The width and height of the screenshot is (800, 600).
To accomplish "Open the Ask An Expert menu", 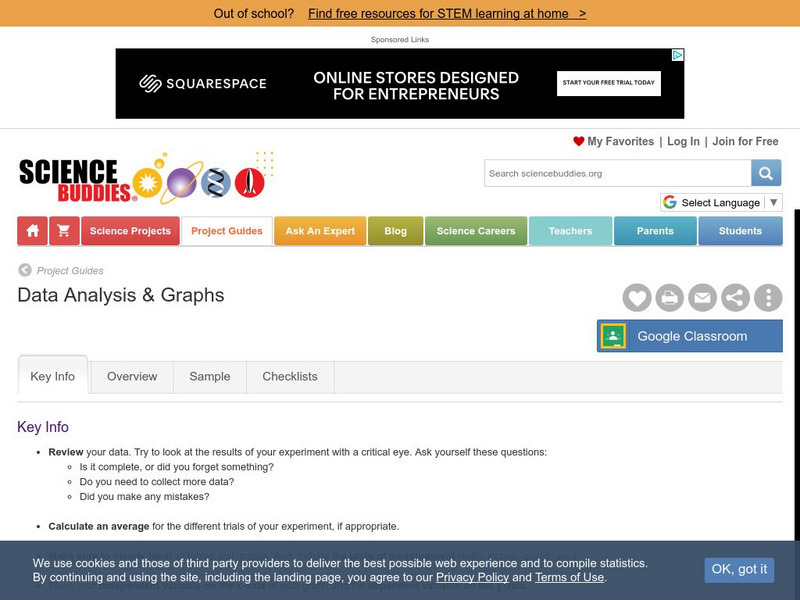I will pyautogui.click(x=320, y=231).
